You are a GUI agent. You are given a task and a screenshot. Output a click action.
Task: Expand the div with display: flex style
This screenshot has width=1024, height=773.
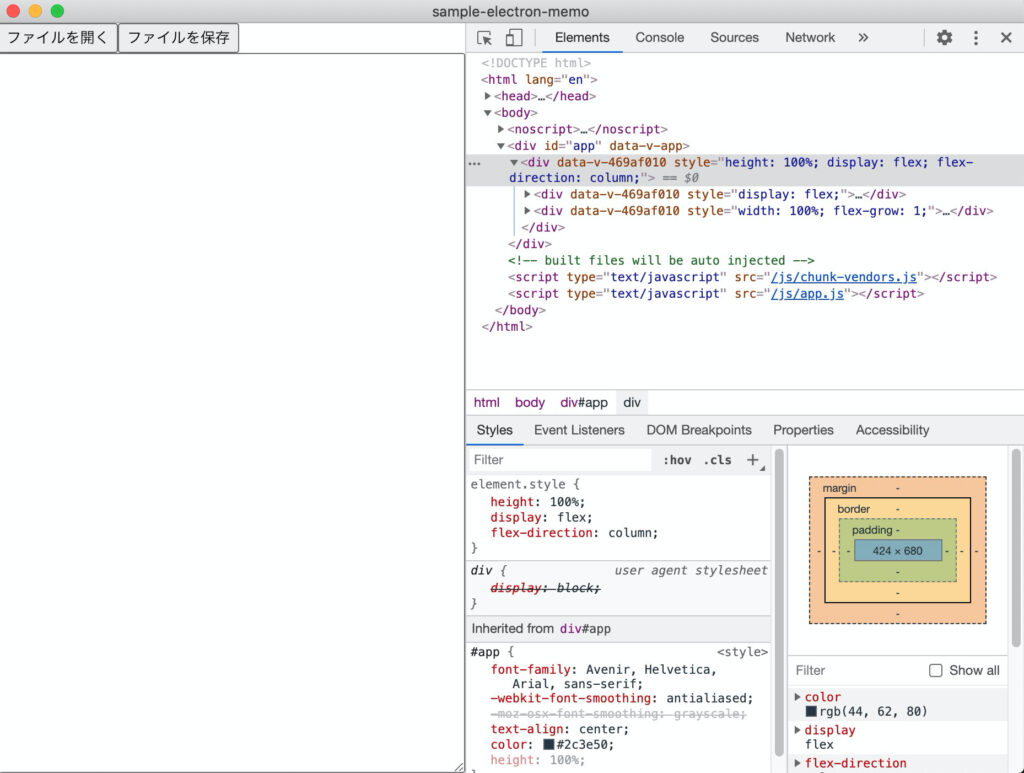[x=527, y=194]
